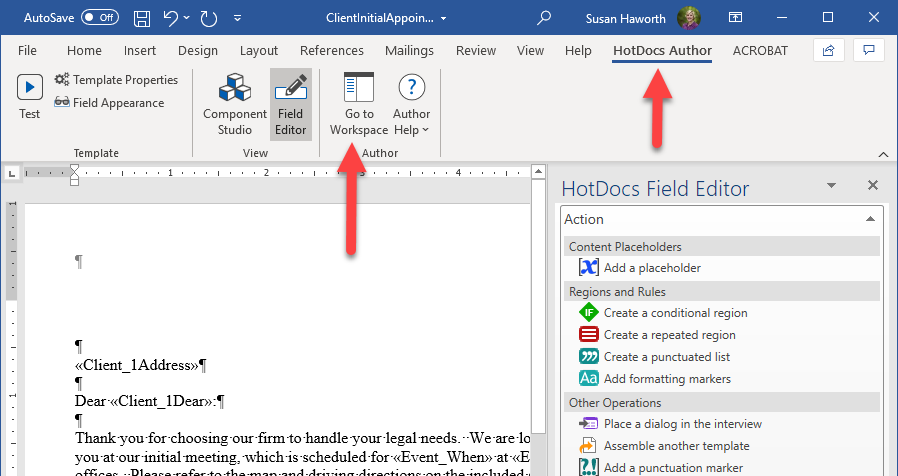Screen dimensions: 898x476
Task: Click the first line indent ruler marker
Action: [x=74, y=169]
